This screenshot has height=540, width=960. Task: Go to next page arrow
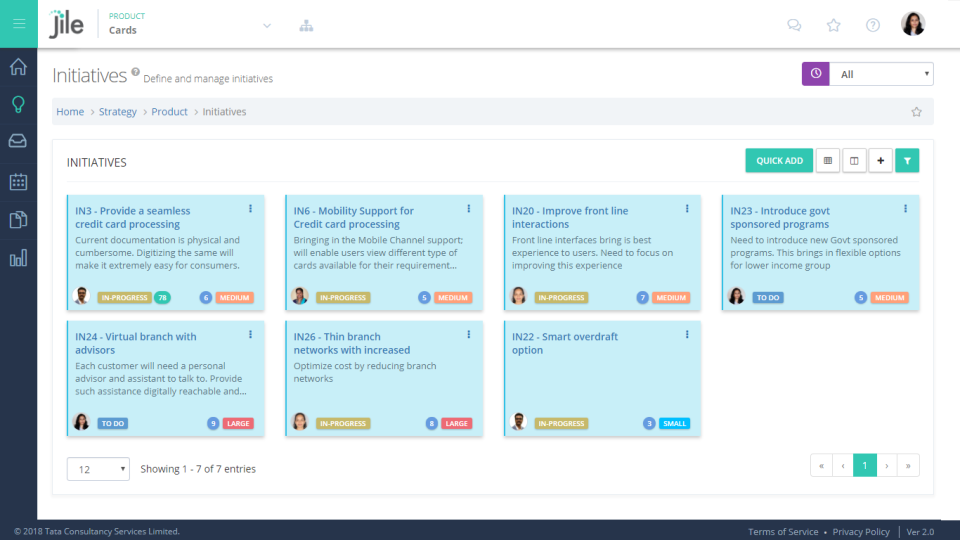click(887, 465)
